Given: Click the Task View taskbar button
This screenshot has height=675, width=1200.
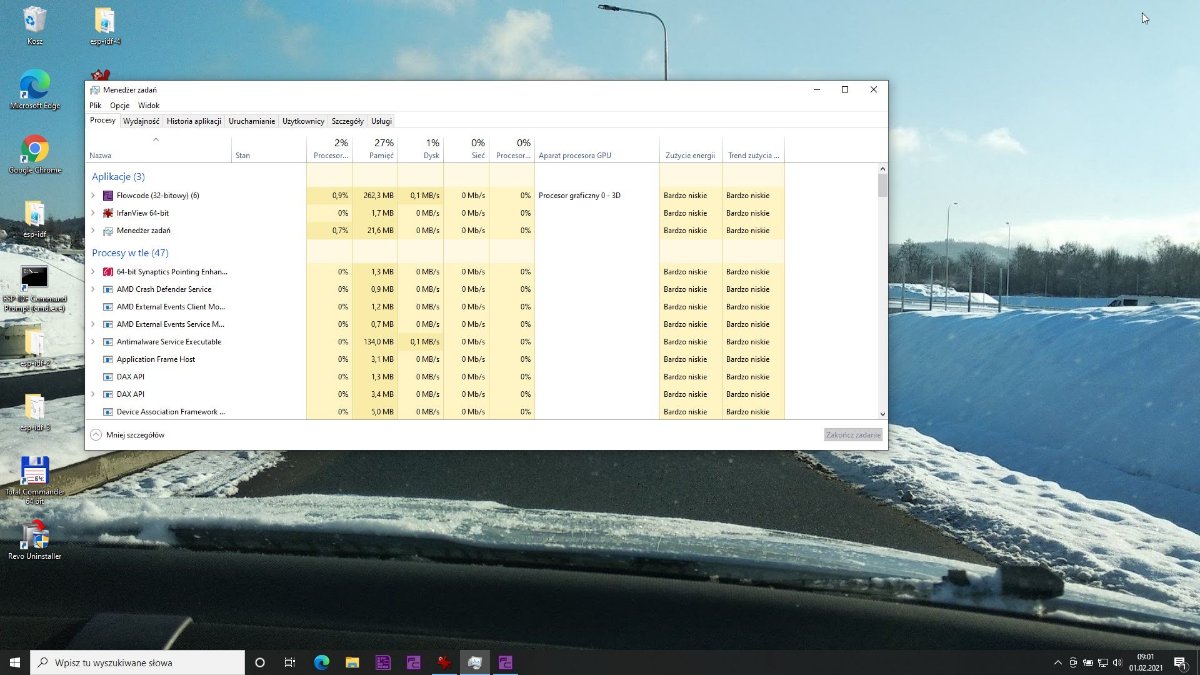Looking at the screenshot, I should 290,662.
